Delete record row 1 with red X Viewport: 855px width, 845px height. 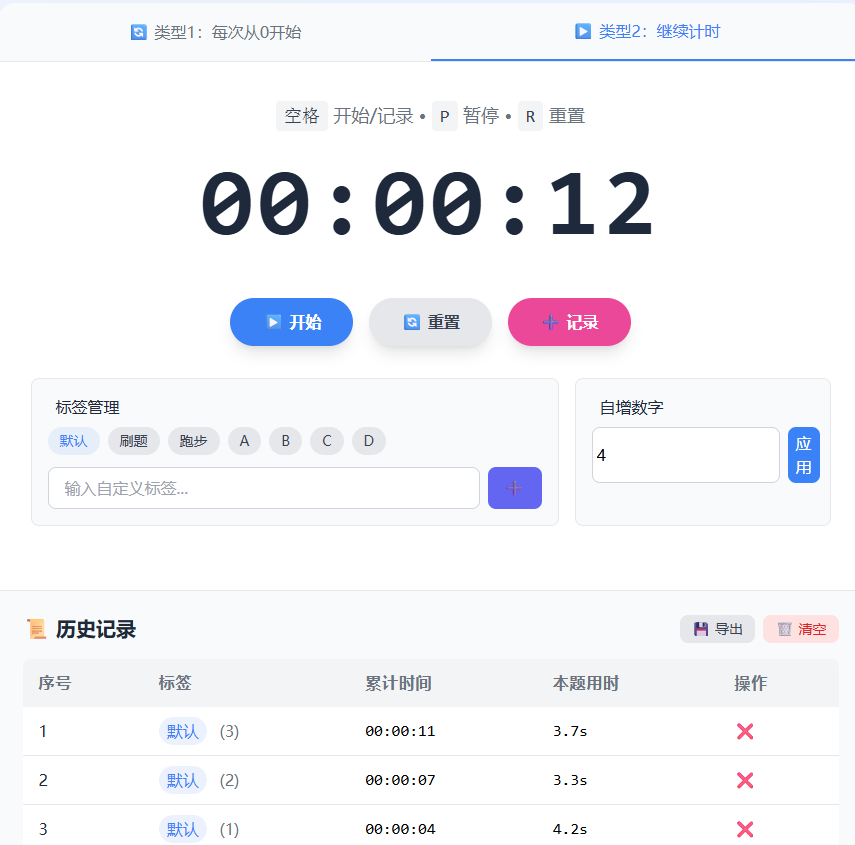pyautogui.click(x=745, y=731)
